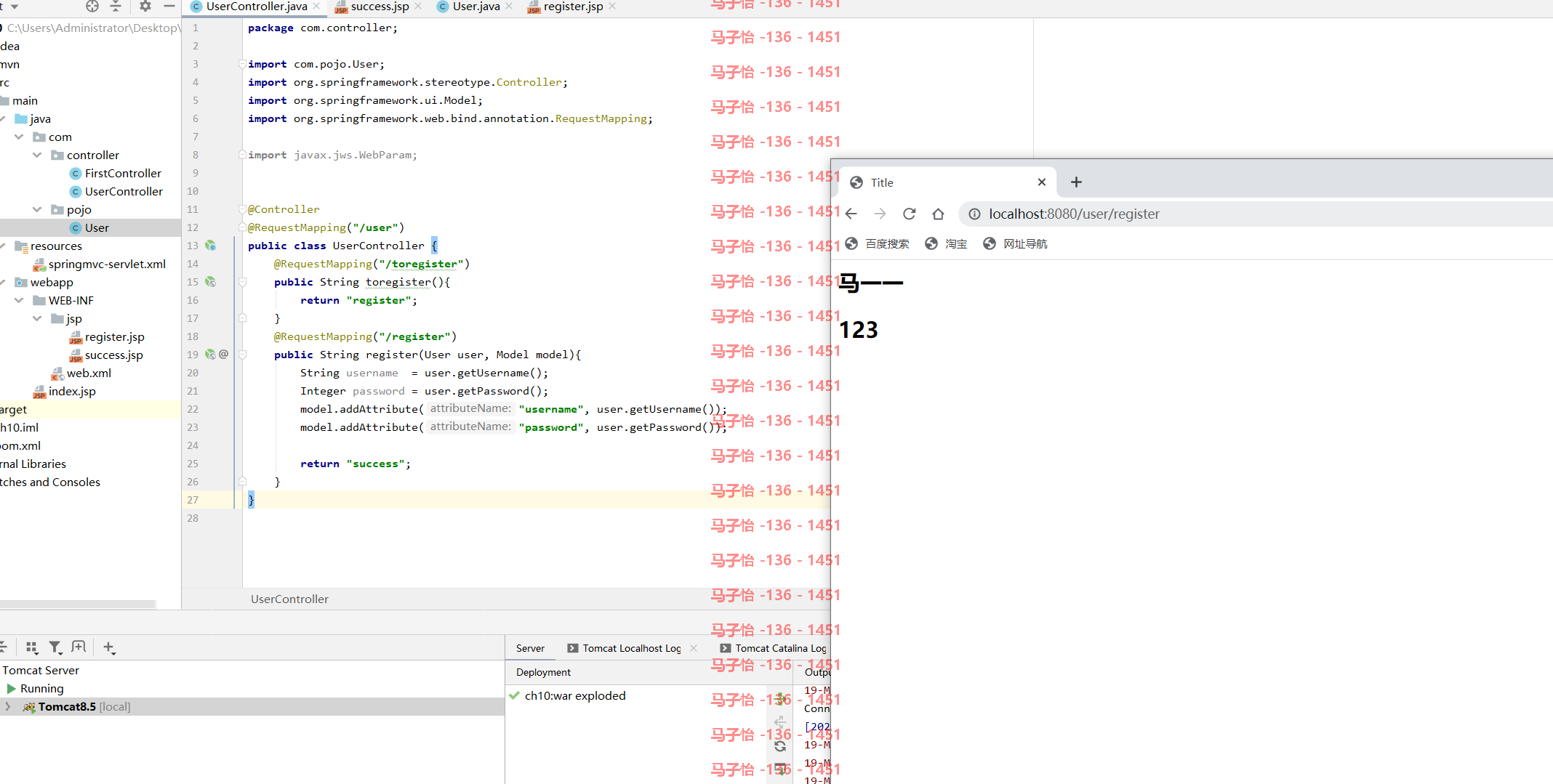Open project panel settings gear
Image resolution: width=1553 pixels, height=784 pixels.
(145, 7)
